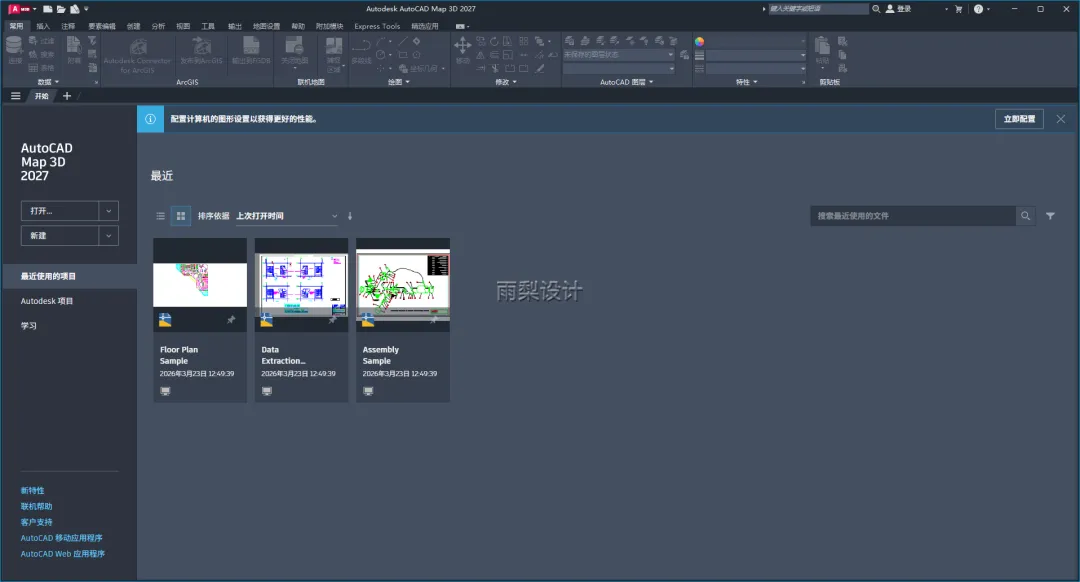Select the 插入 ribbon tab
The height and width of the screenshot is (582, 1080).
point(43,26)
